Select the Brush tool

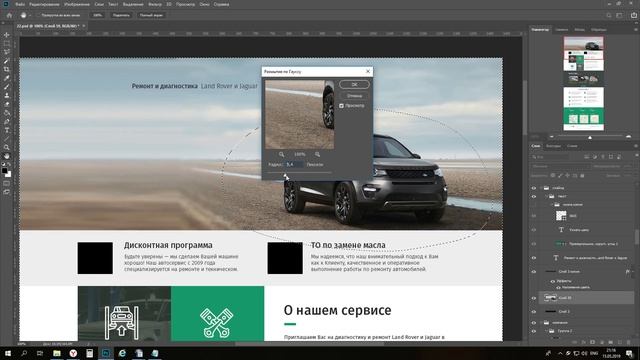pyautogui.click(x=7, y=87)
